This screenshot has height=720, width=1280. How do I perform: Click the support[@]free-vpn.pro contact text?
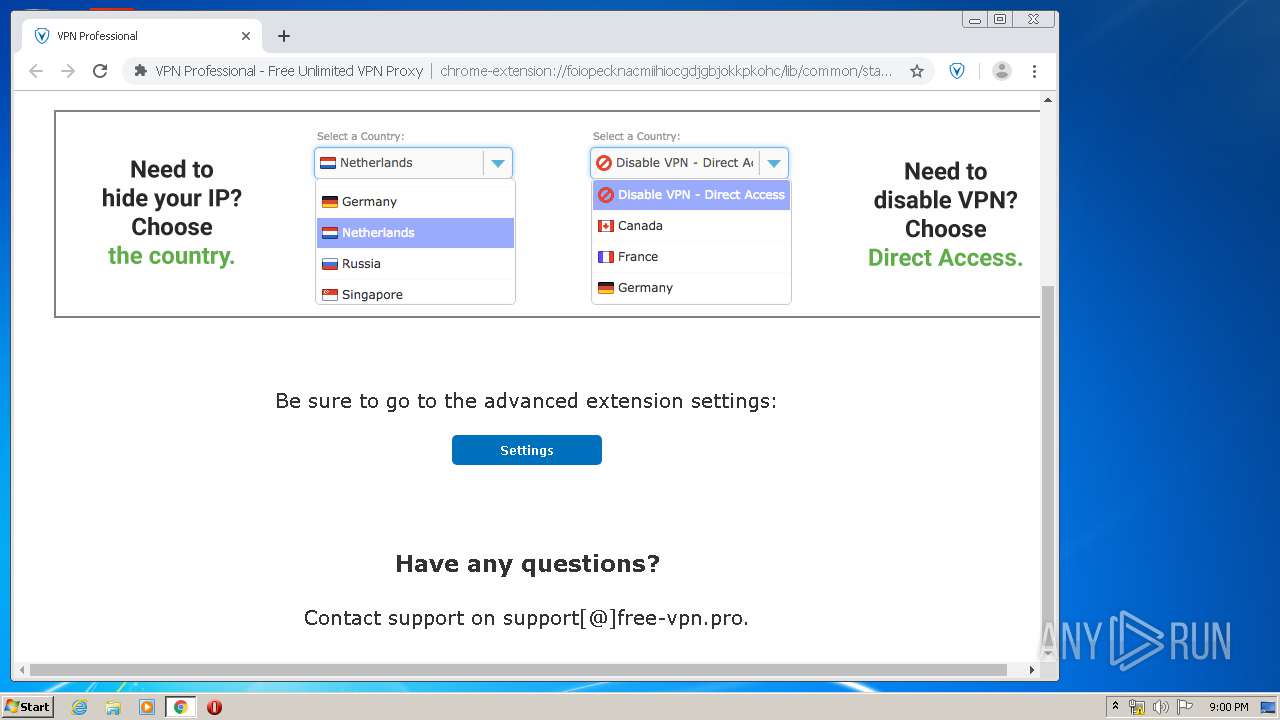(625, 618)
